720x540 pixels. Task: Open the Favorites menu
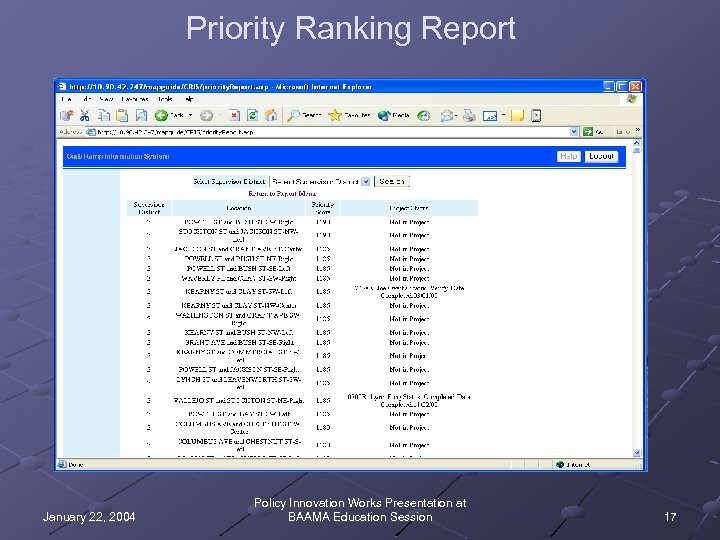click(135, 99)
